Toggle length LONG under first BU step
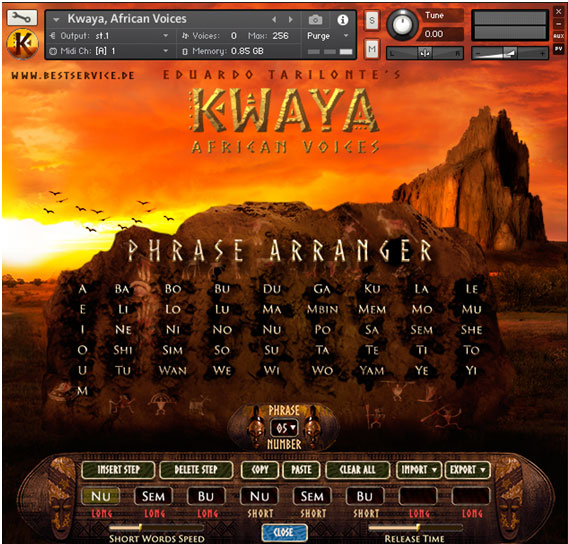The image size is (568, 544). 207,513
